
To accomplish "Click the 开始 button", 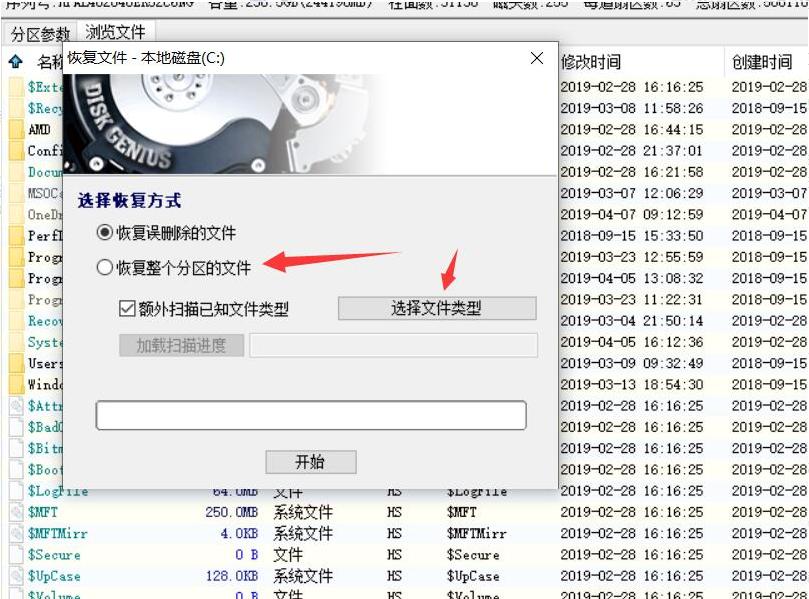I will click(x=311, y=461).
